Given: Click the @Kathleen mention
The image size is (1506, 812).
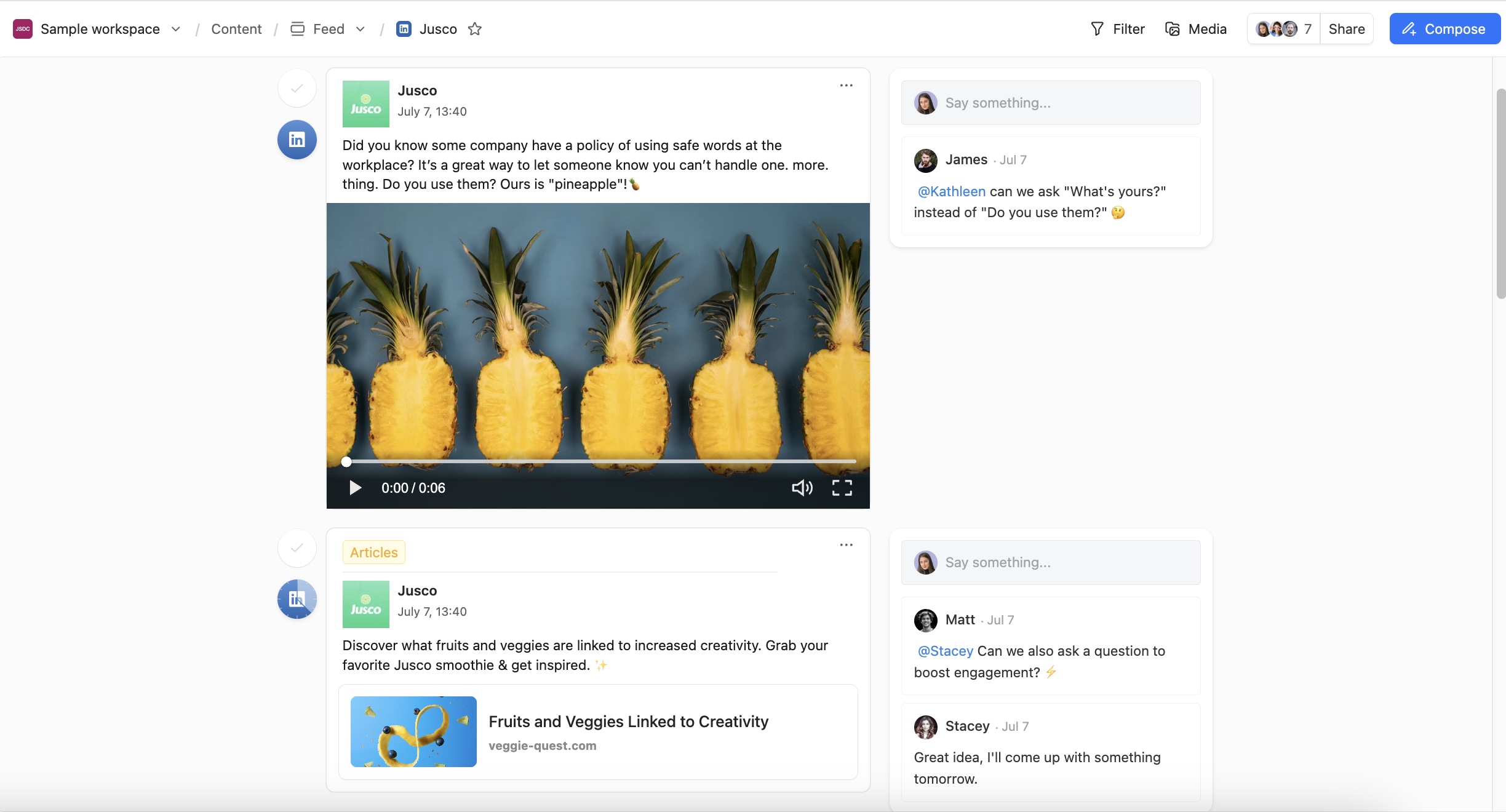Looking at the screenshot, I should click(x=952, y=191).
